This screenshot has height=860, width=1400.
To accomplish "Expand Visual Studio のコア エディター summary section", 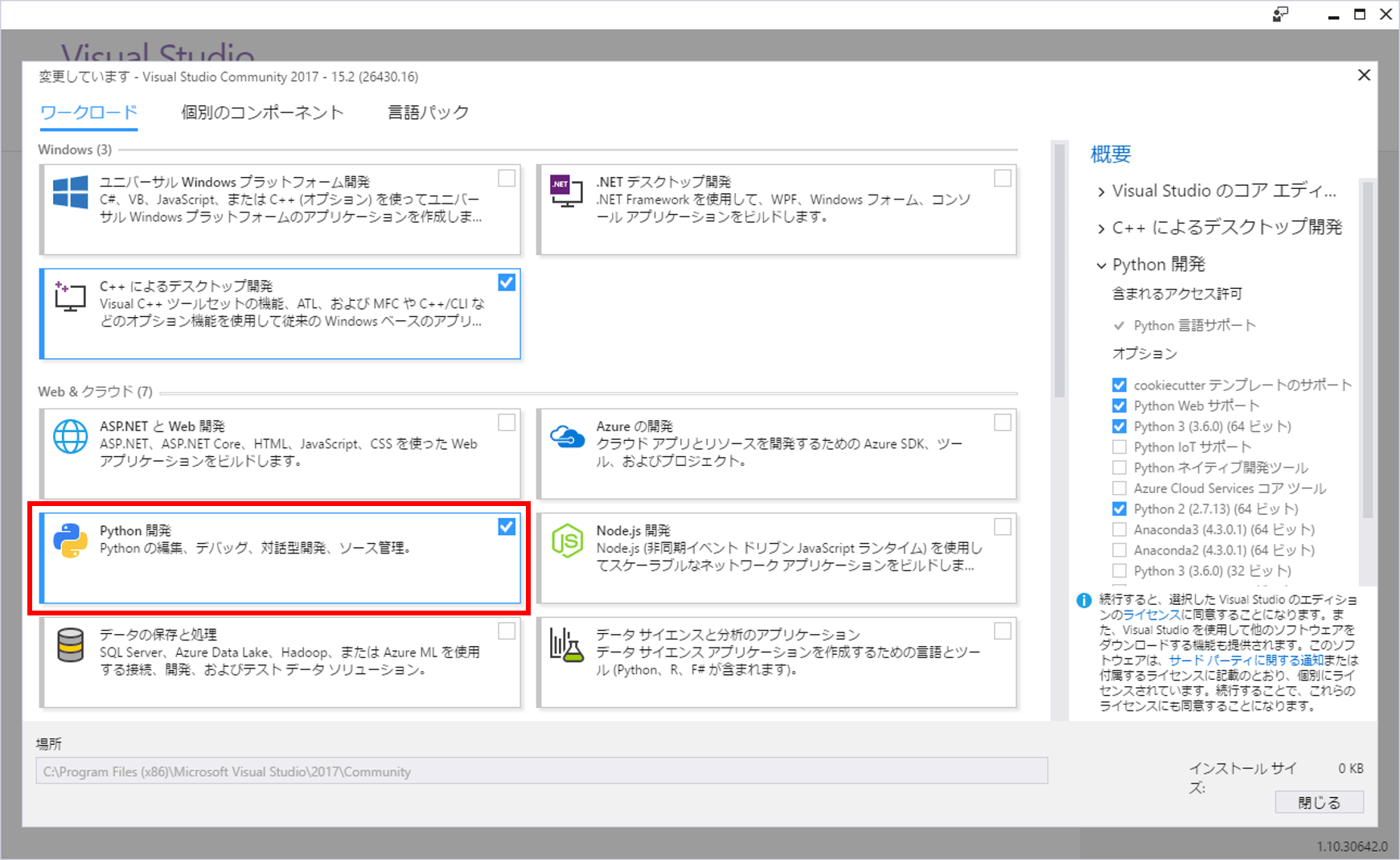I will [x=1101, y=191].
